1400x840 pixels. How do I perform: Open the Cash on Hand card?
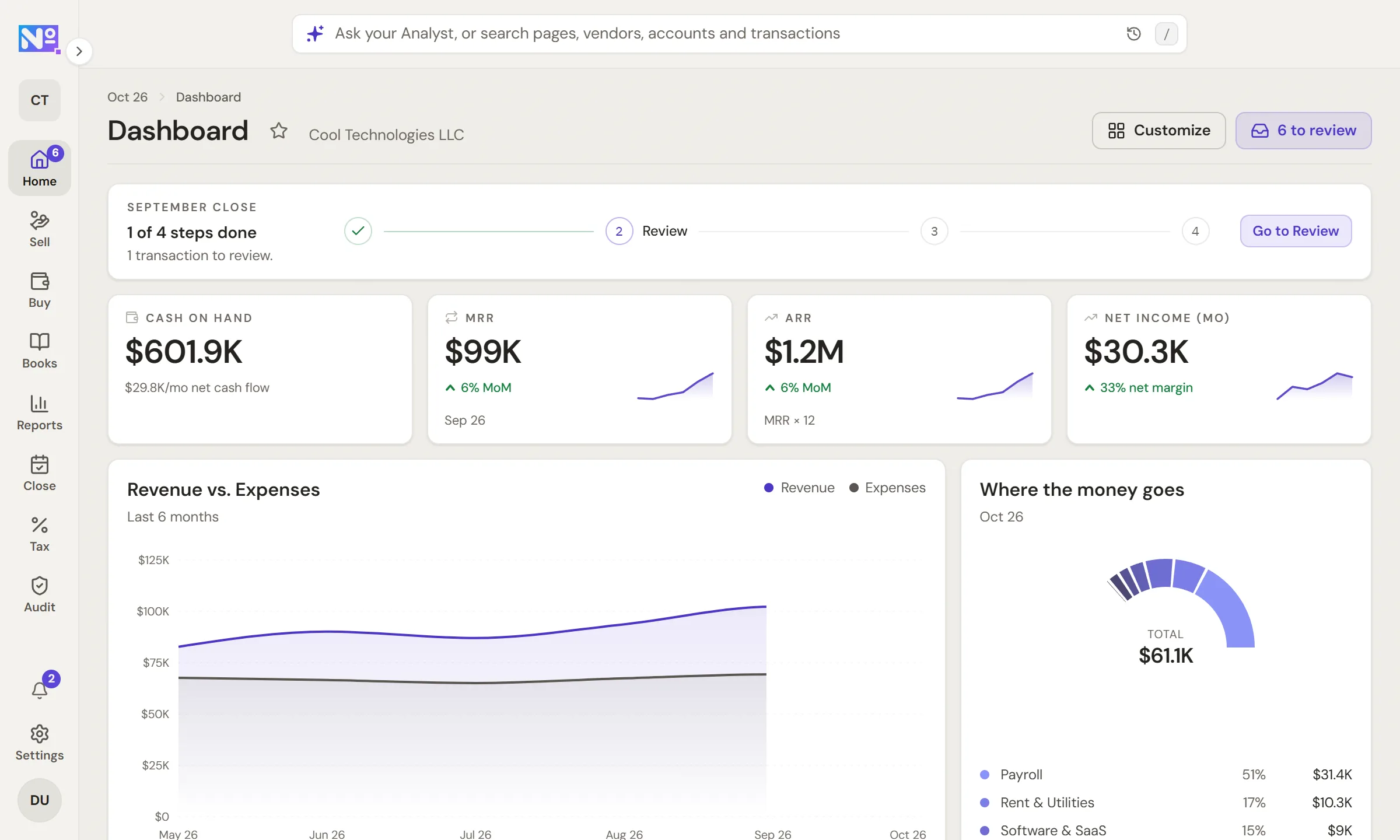[x=260, y=369]
